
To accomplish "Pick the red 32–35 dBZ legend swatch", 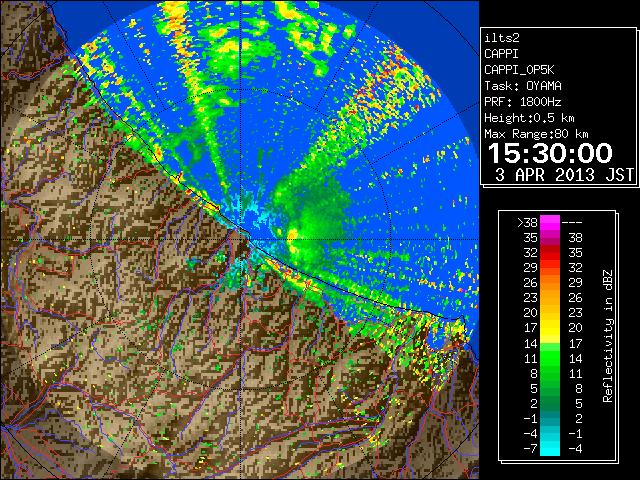I will pos(550,253).
